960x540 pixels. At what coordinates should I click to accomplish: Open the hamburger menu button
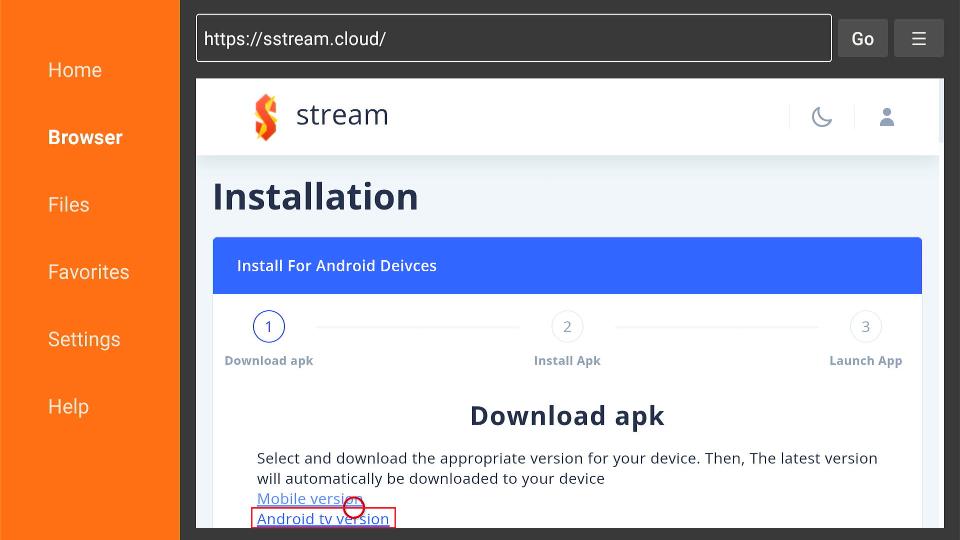(x=918, y=39)
